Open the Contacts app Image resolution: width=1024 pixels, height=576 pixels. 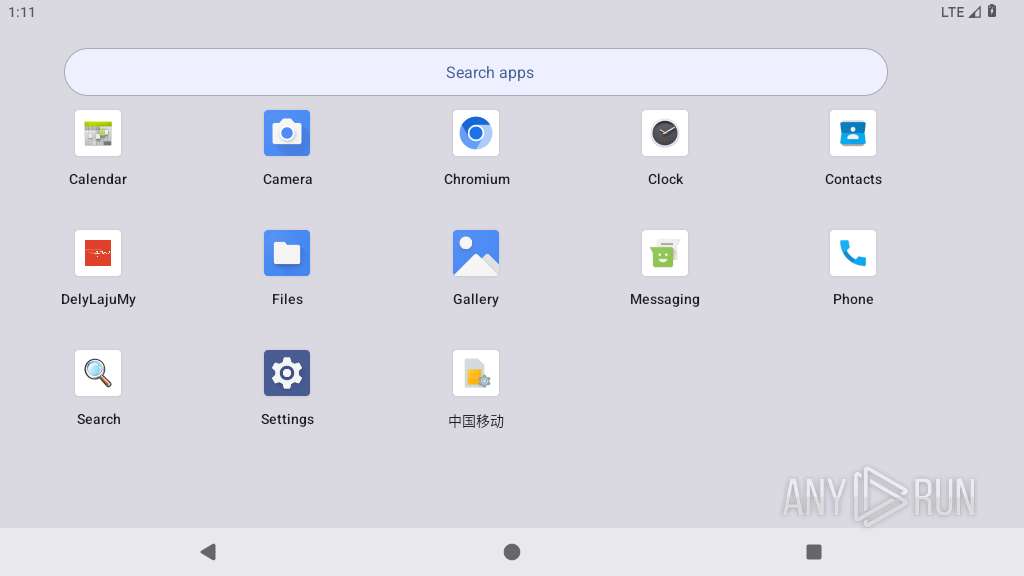pos(853,133)
